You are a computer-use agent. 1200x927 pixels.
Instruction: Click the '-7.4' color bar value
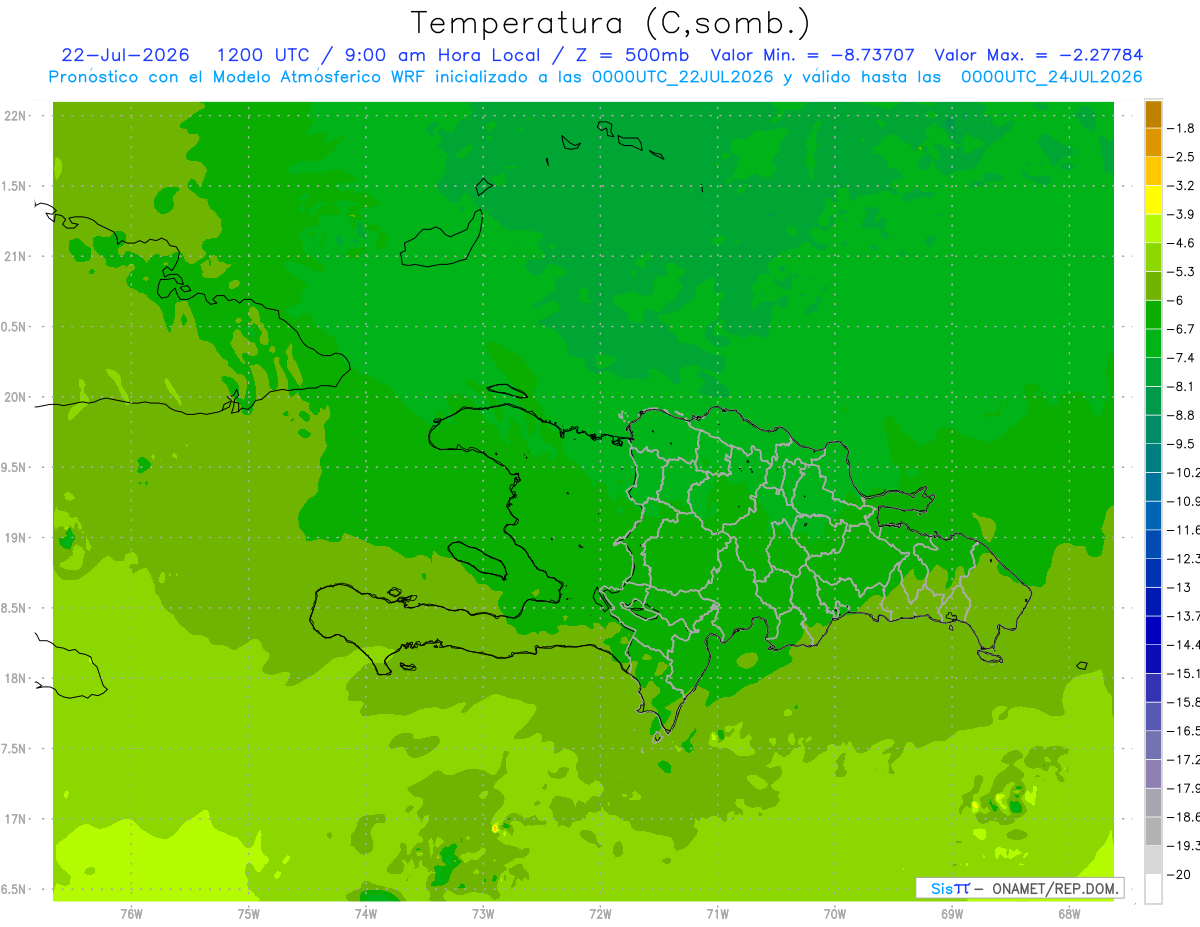coord(1181,358)
